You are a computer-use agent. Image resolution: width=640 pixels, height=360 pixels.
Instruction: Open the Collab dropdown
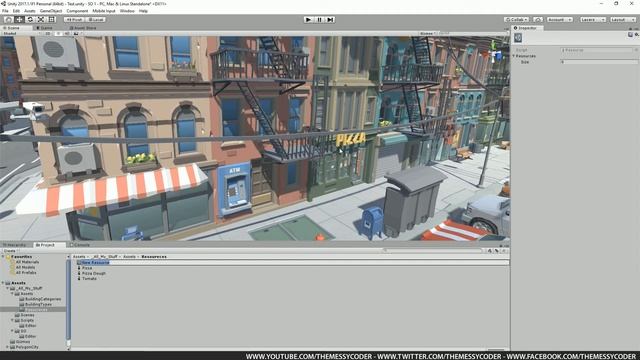pos(516,20)
